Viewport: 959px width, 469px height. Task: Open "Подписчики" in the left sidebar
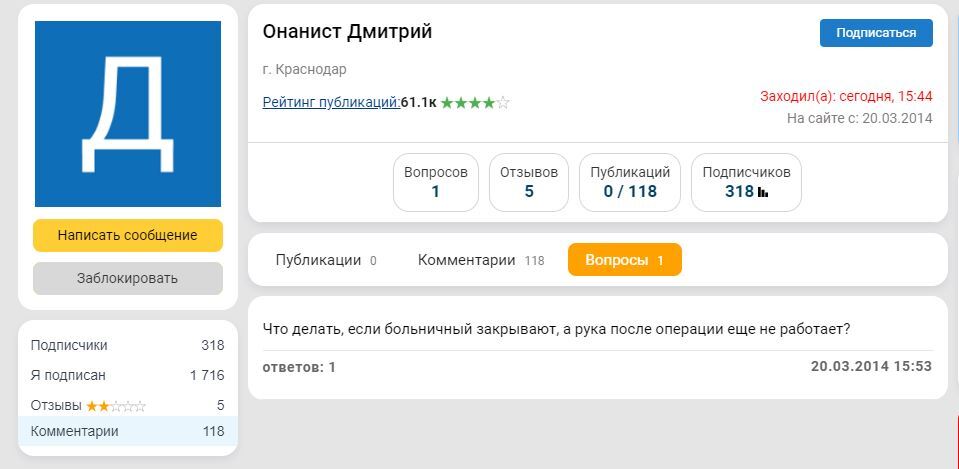point(69,345)
